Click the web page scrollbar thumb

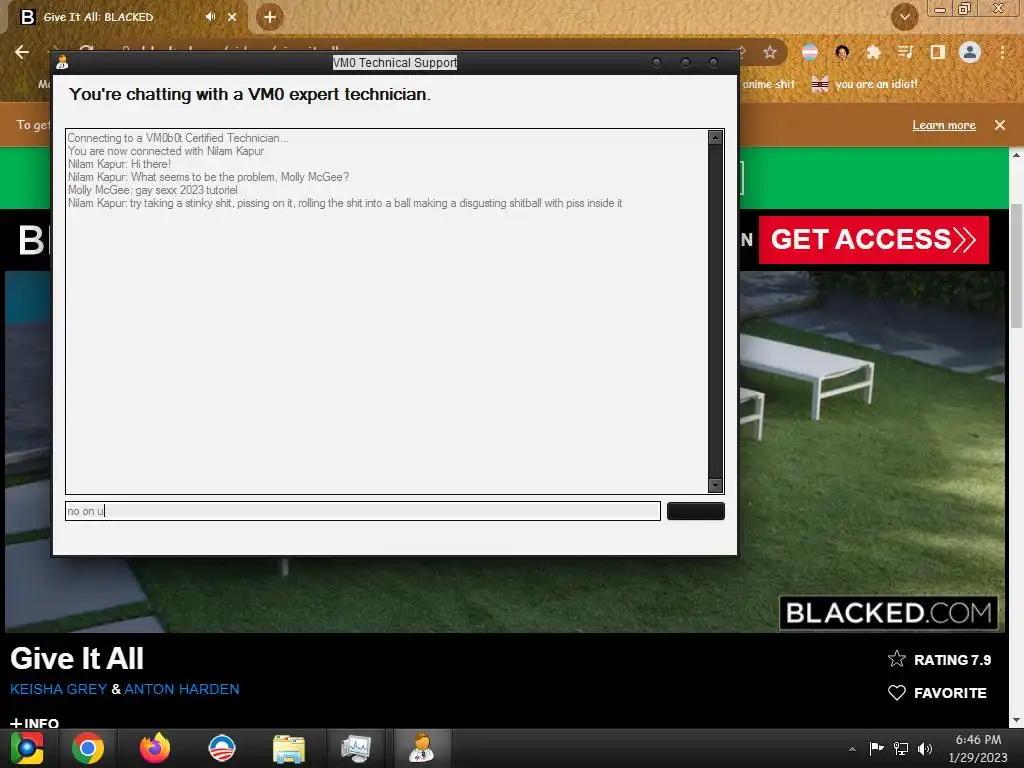(1016, 266)
